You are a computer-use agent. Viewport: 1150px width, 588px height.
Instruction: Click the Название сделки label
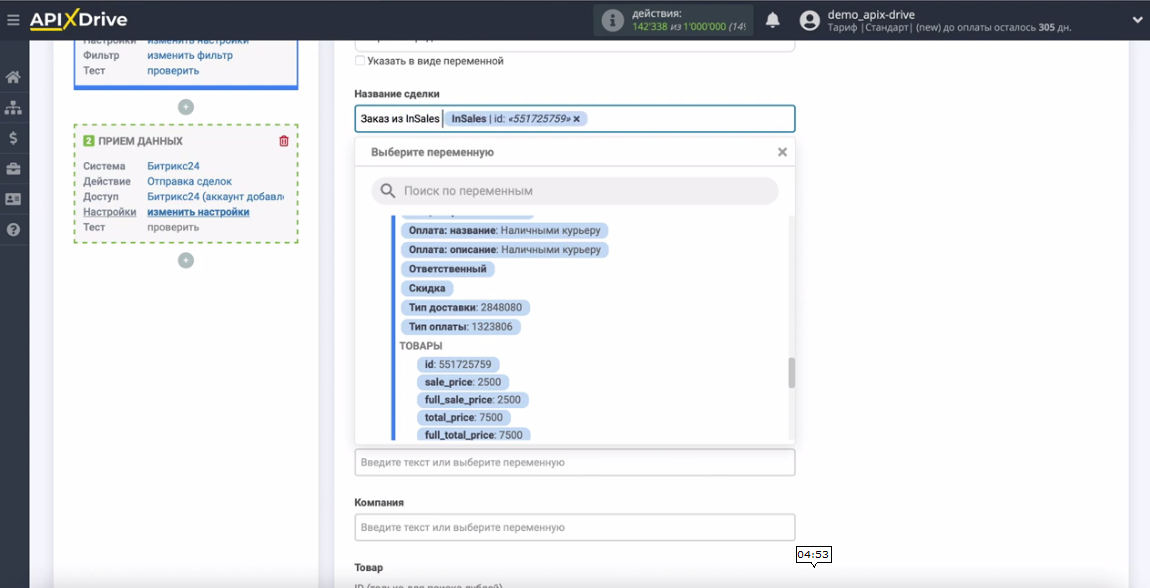pyautogui.click(x=397, y=93)
